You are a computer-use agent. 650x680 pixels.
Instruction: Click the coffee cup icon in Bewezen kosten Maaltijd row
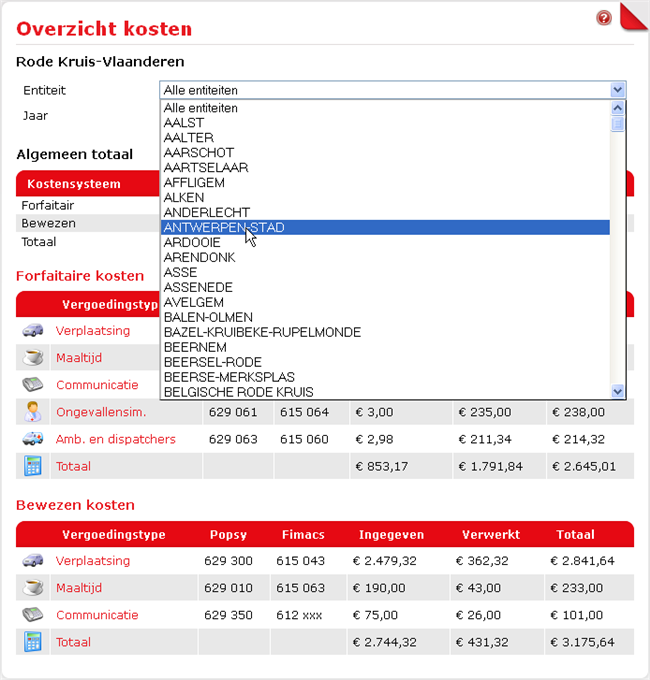[33, 587]
